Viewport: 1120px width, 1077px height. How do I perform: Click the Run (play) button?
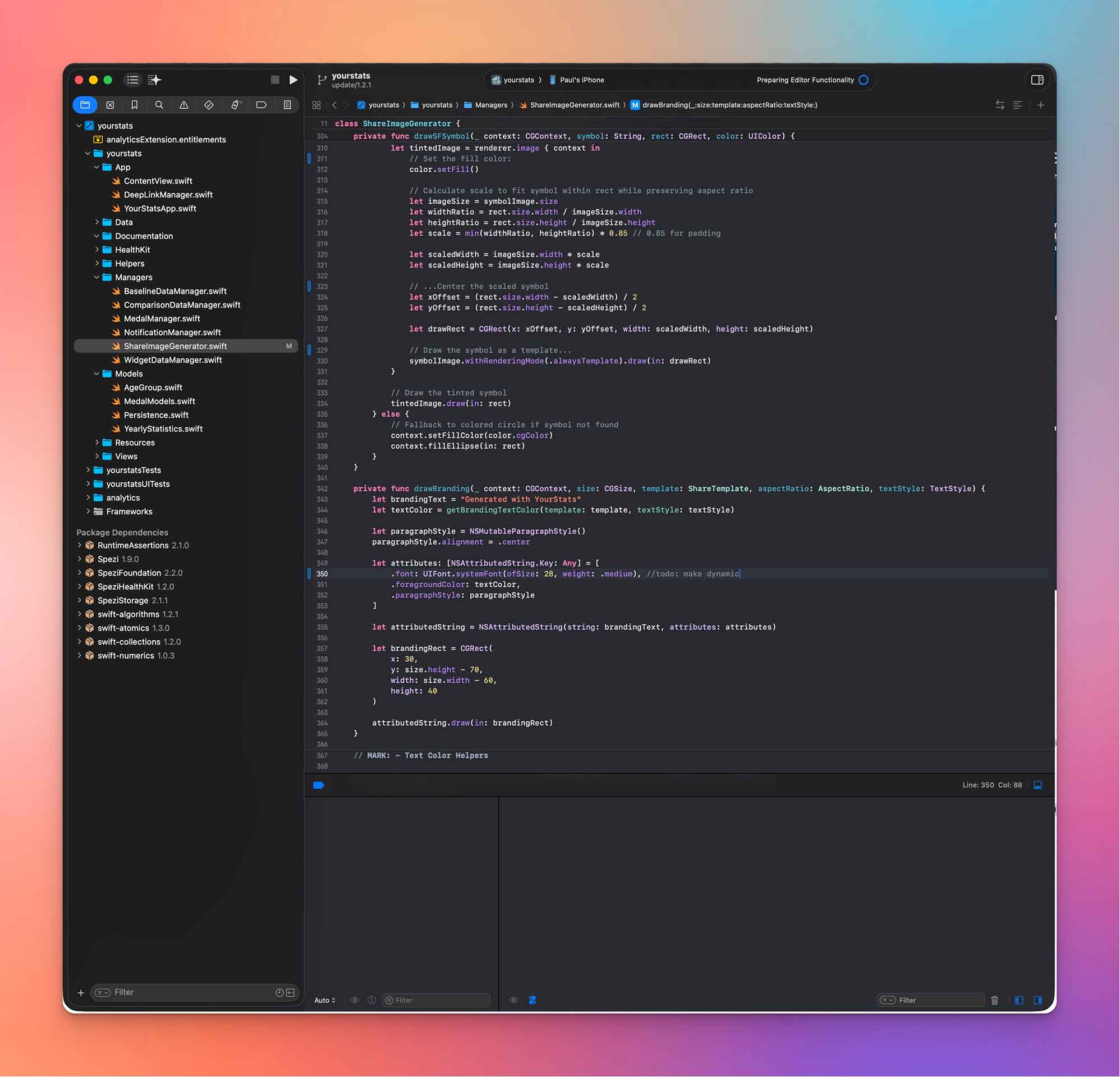tap(293, 80)
